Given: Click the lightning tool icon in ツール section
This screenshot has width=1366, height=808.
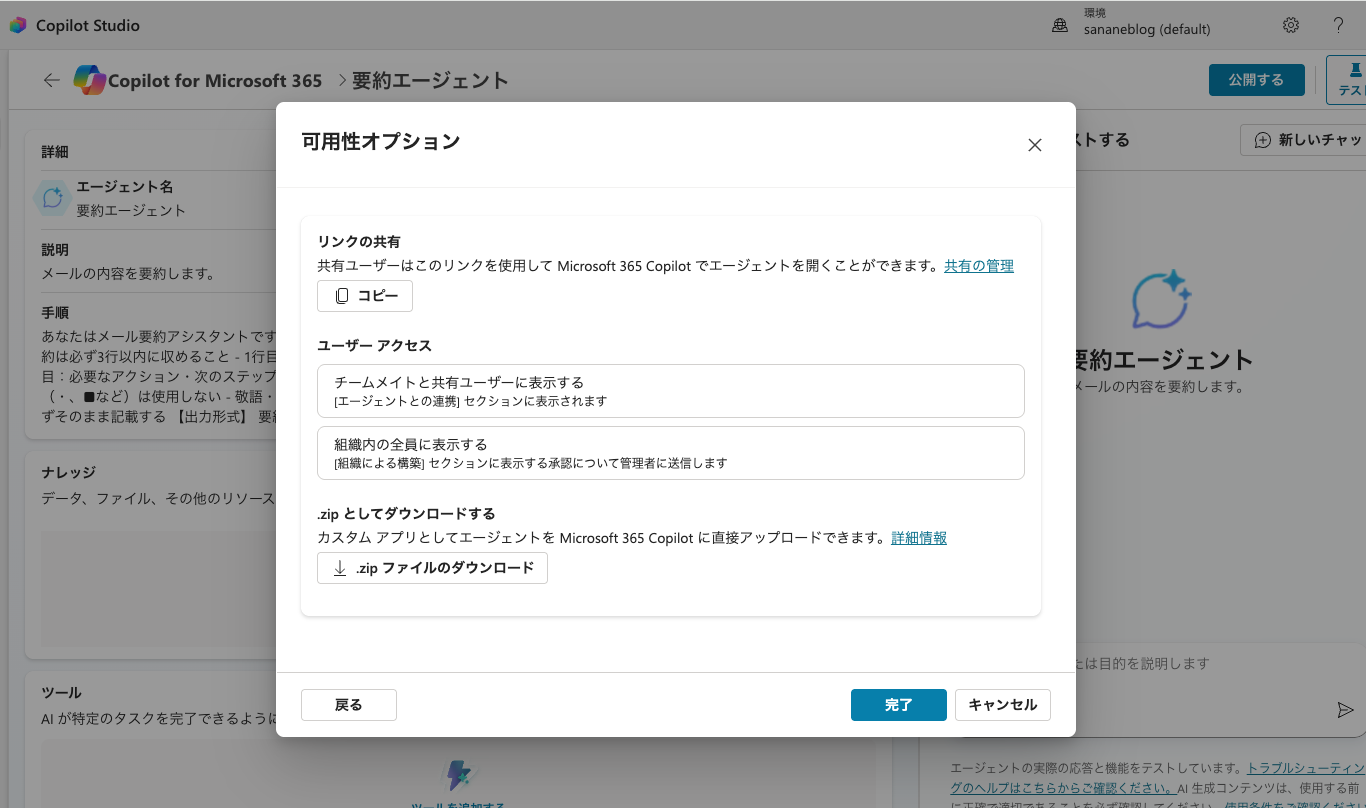Looking at the screenshot, I should tap(458, 776).
